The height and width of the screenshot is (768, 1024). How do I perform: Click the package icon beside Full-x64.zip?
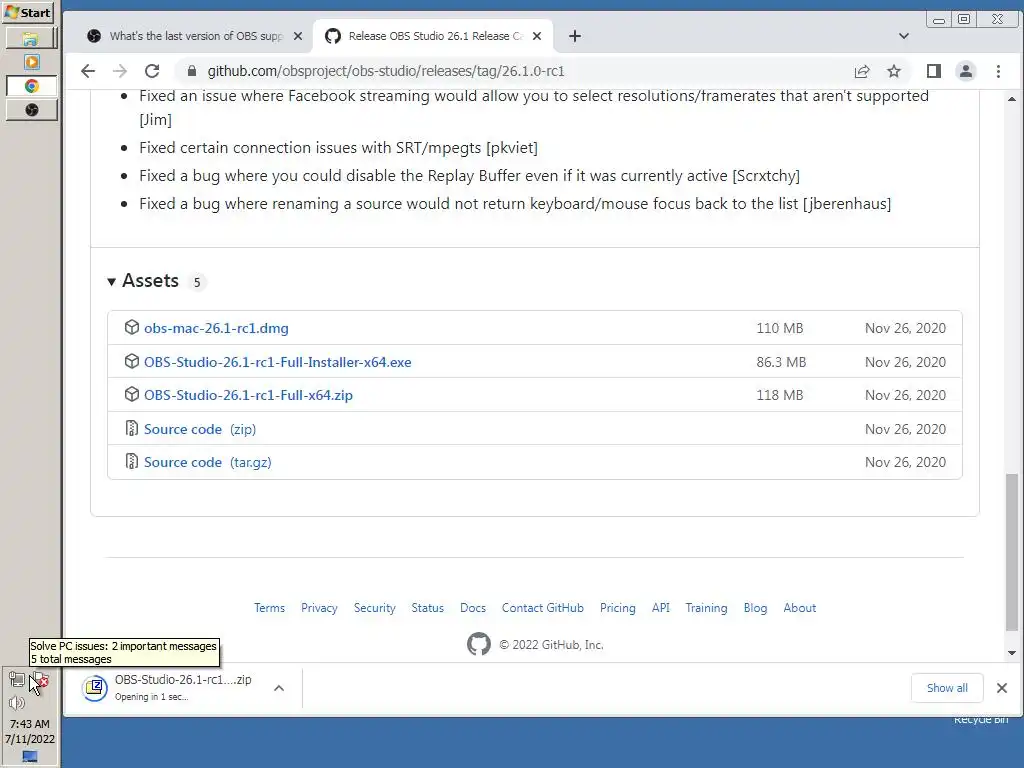[x=131, y=394]
